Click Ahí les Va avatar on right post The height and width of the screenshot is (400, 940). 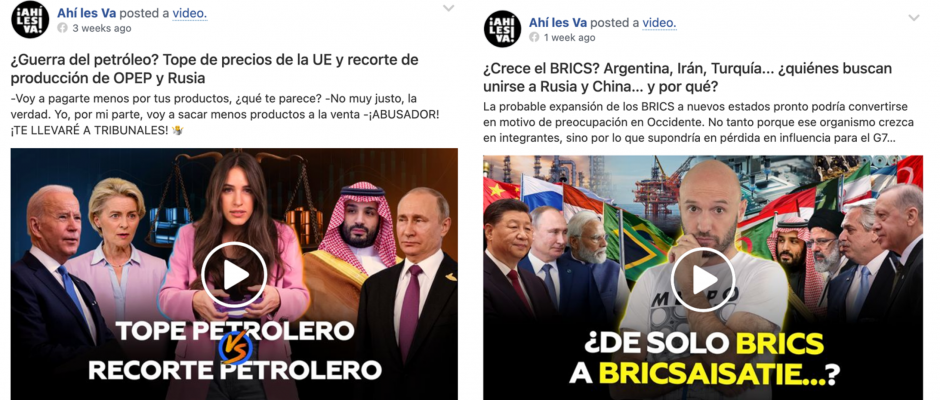coord(502,29)
